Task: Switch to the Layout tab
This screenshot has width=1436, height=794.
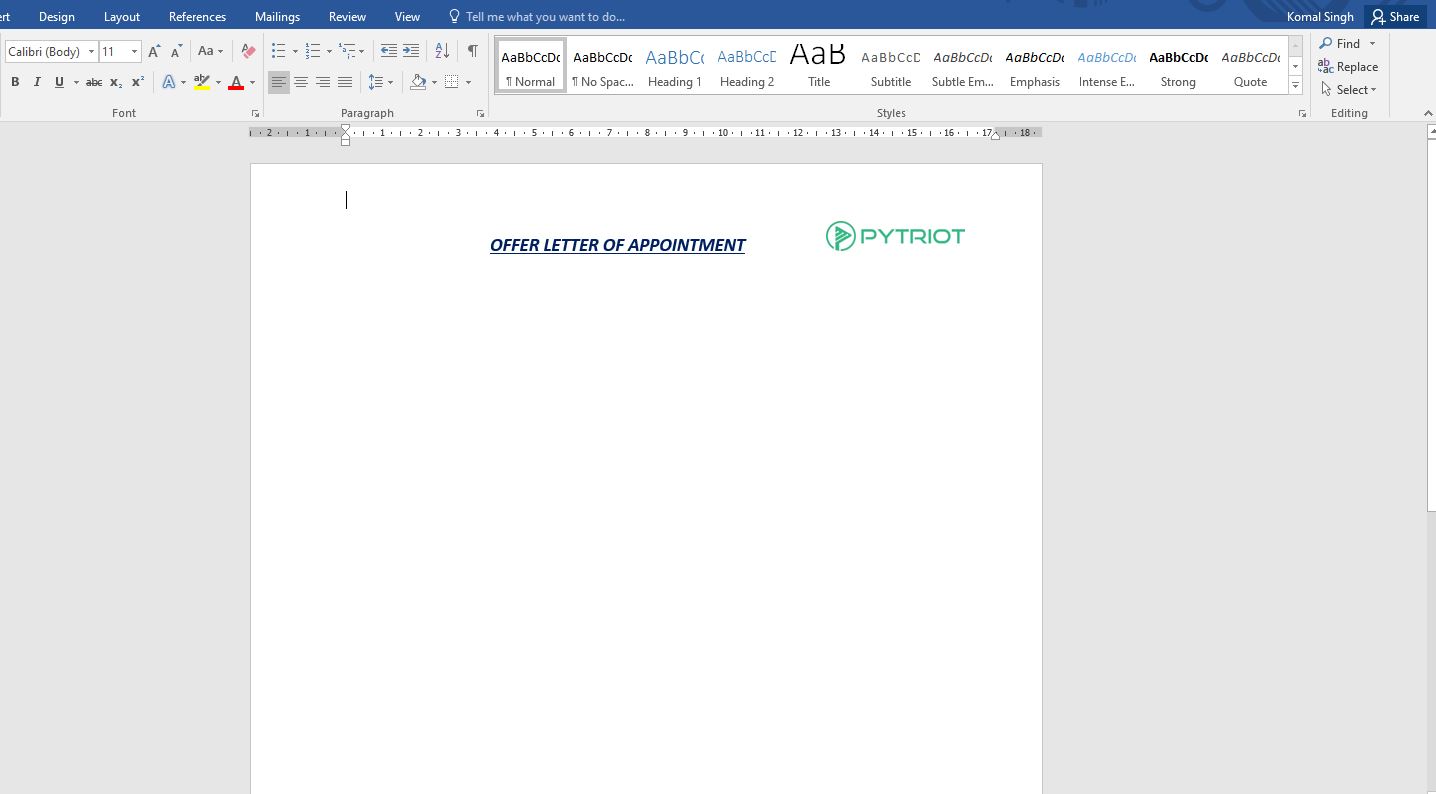Action: [122, 17]
